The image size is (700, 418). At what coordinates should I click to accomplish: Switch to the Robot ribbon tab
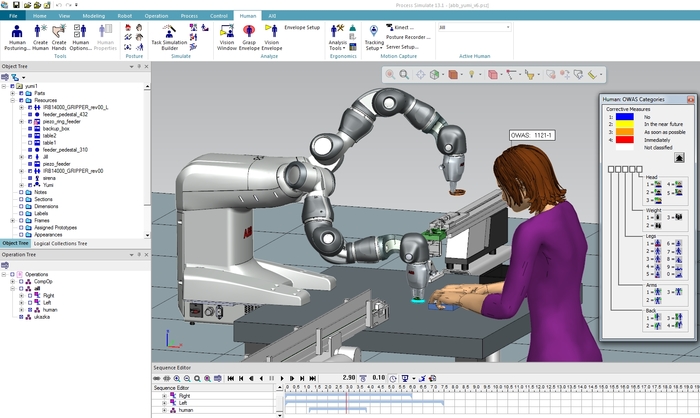(125, 16)
